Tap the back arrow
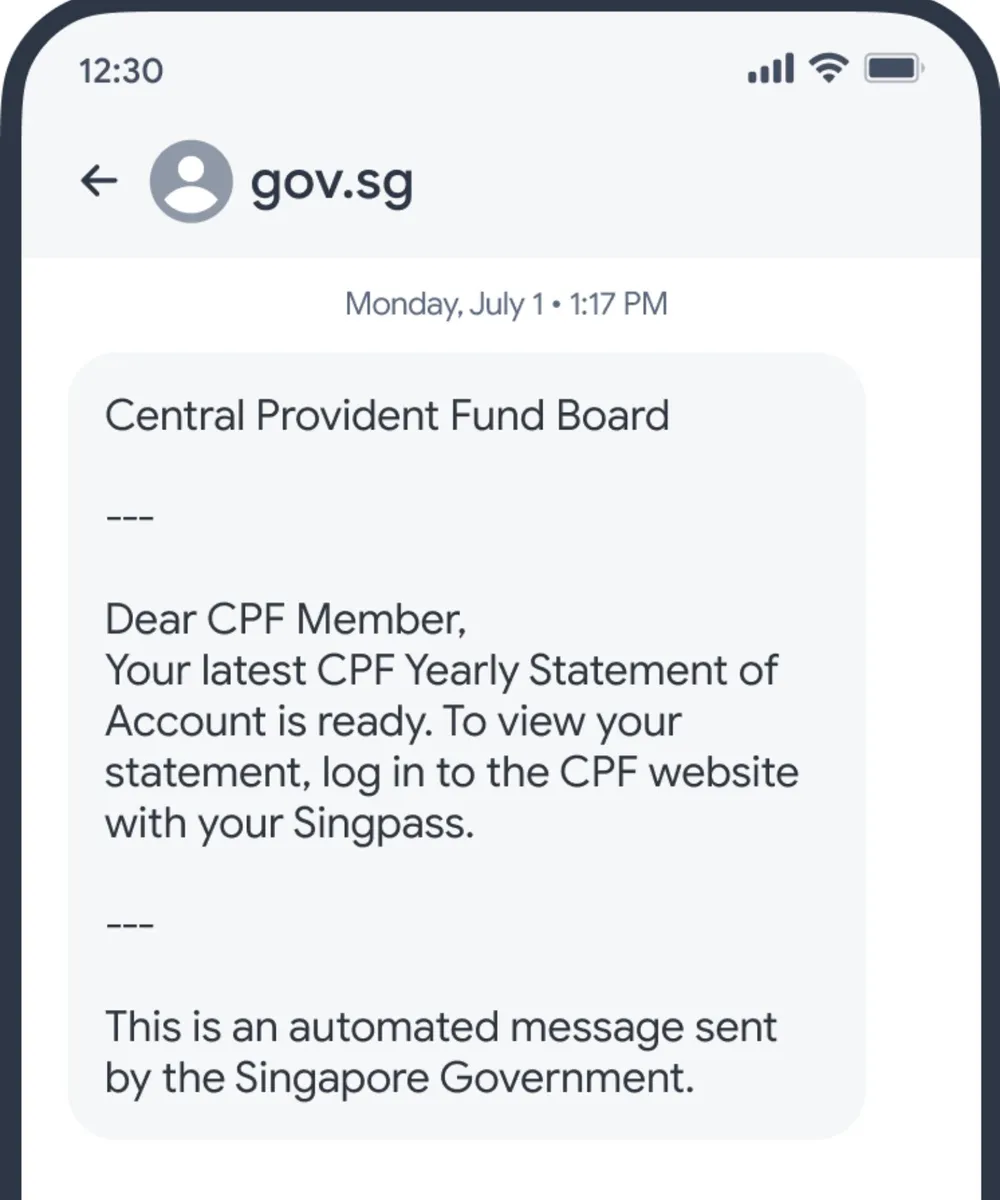This screenshot has width=1000, height=1200. point(98,181)
